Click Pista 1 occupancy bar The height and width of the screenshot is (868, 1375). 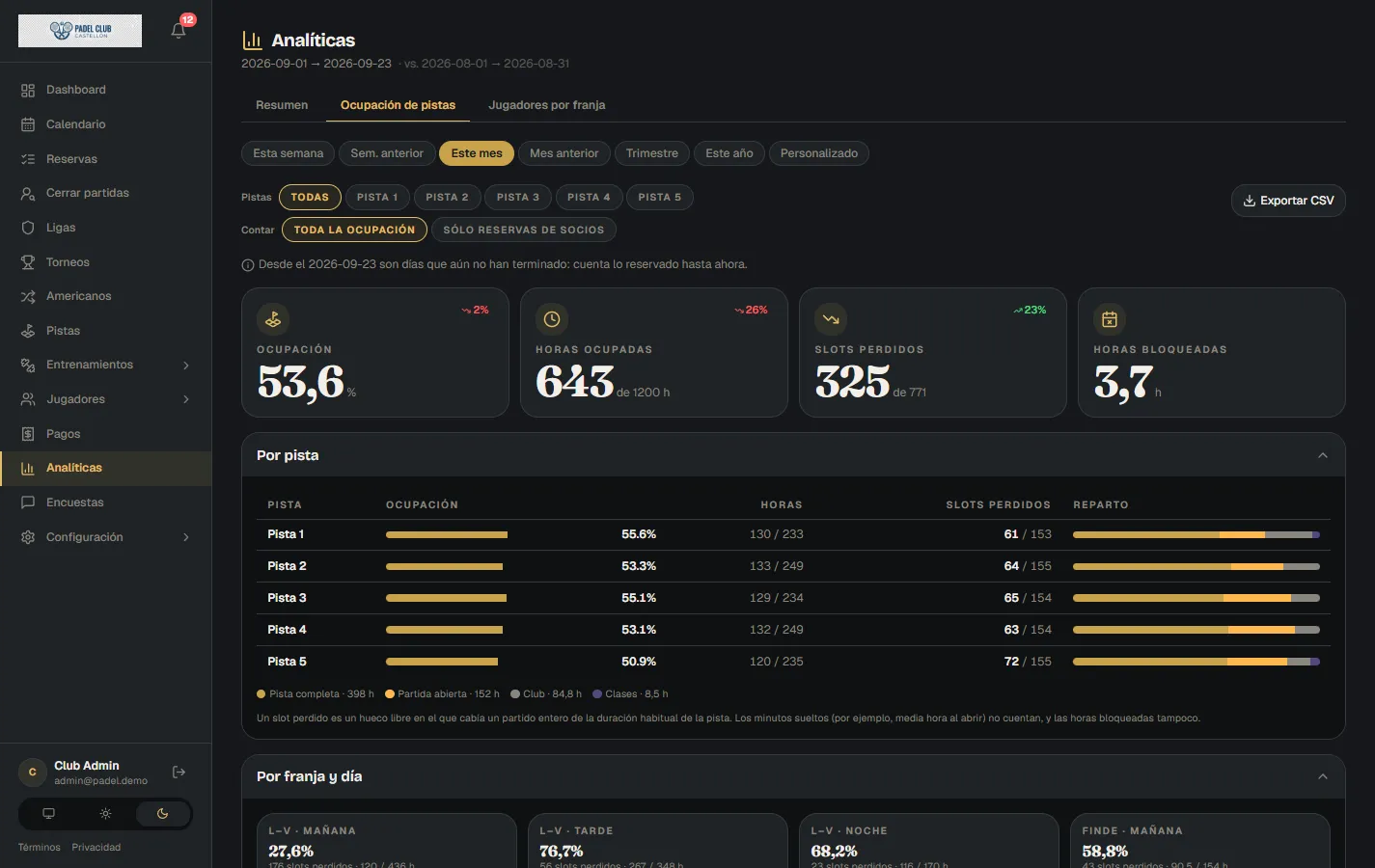pyautogui.click(x=447, y=534)
